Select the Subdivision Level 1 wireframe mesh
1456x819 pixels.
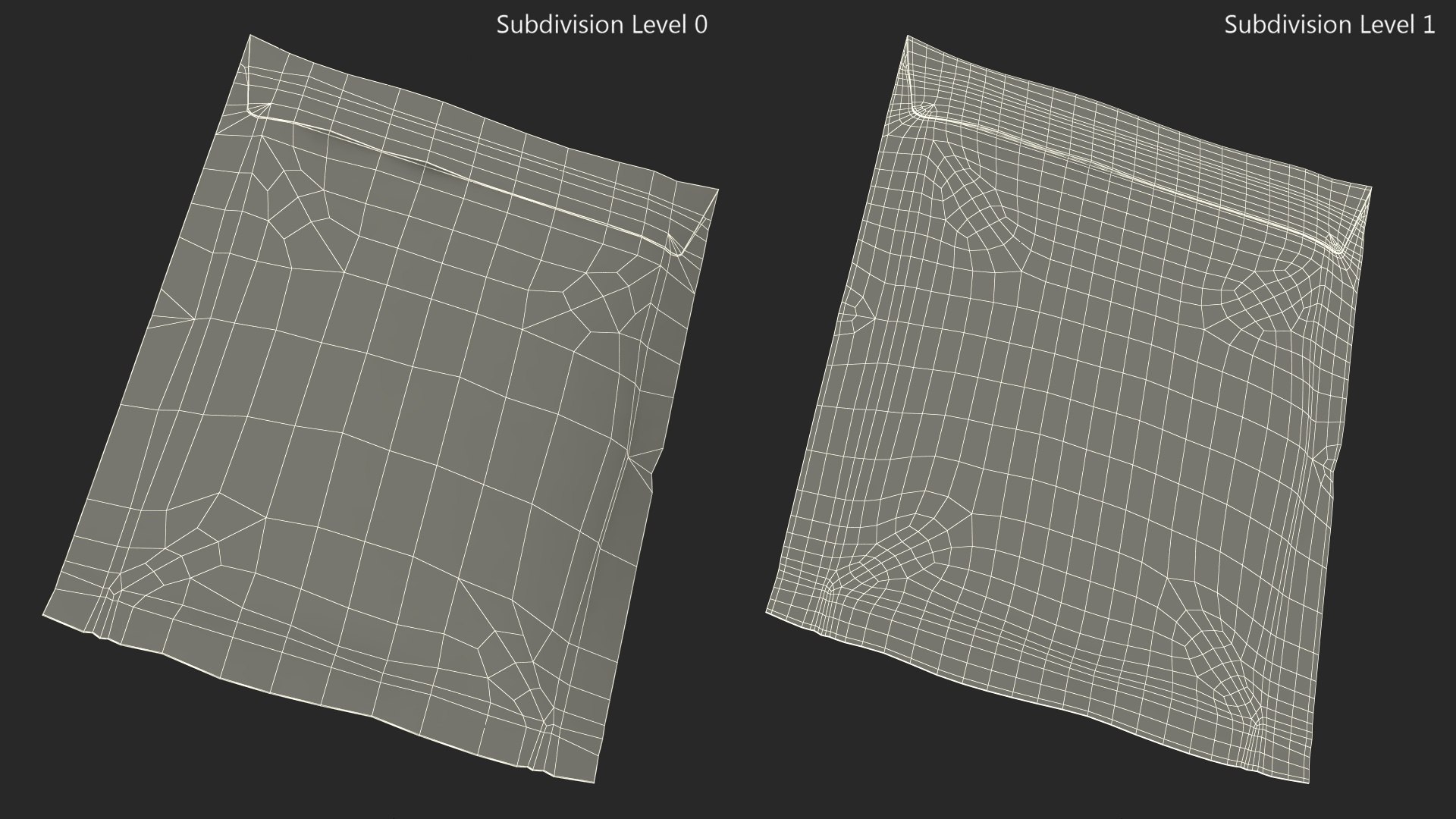(x=1068, y=409)
